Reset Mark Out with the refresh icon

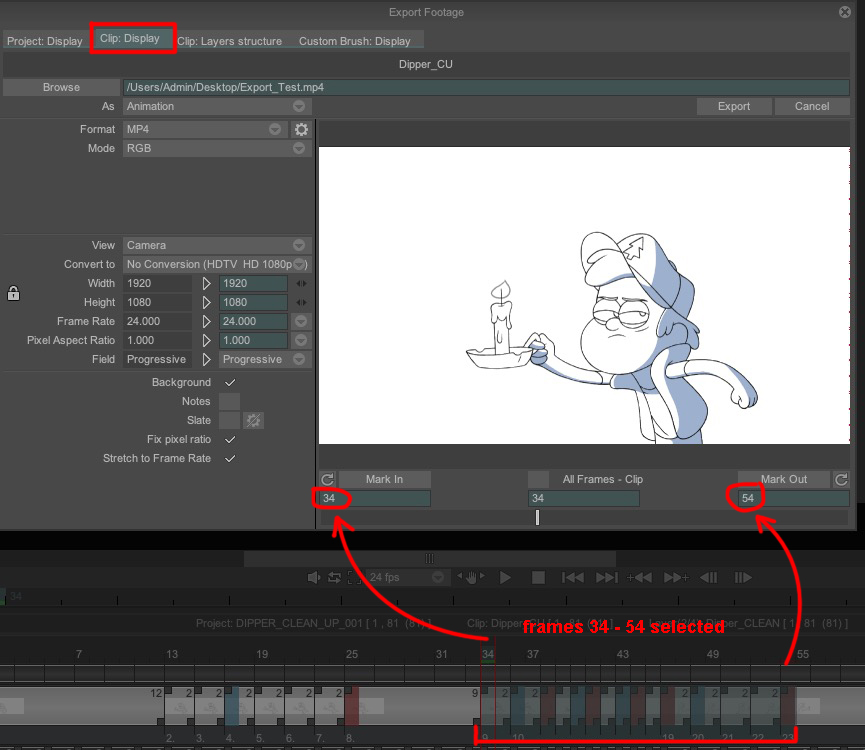(x=841, y=479)
